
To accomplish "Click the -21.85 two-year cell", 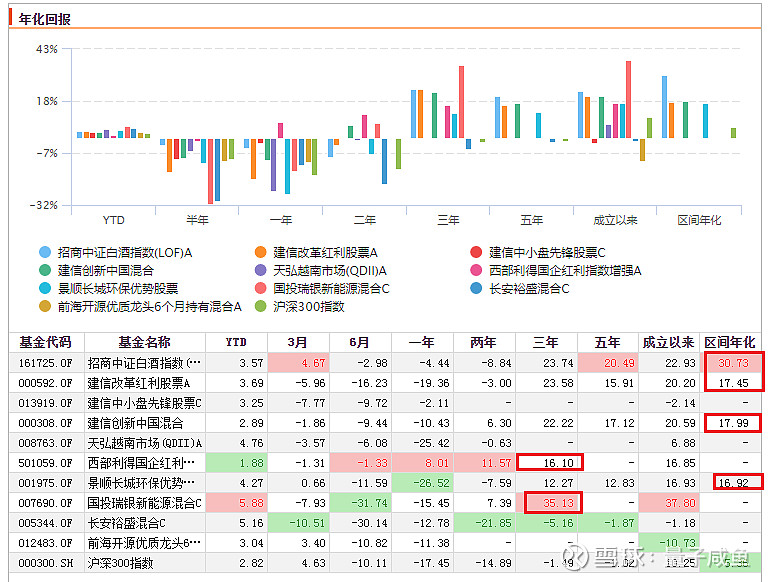I will click(x=483, y=523).
